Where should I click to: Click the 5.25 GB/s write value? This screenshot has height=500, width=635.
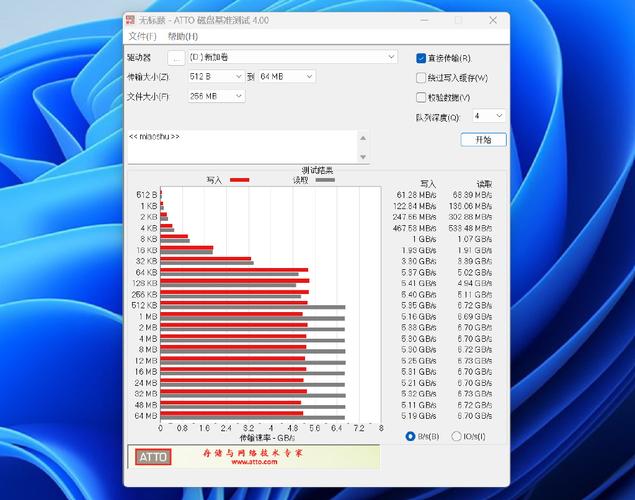[419, 361]
